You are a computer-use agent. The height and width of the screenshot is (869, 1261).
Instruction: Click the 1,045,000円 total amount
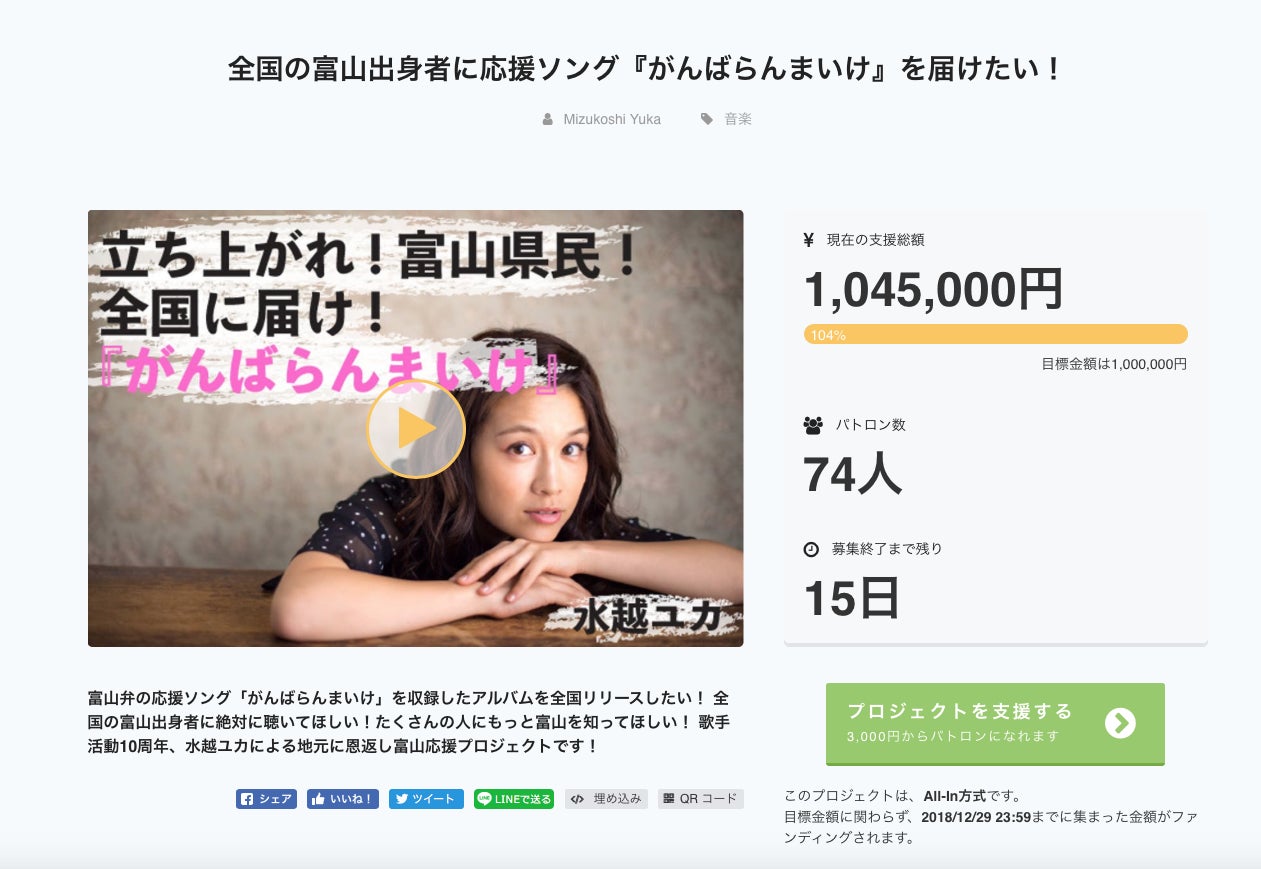tap(933, 289)
